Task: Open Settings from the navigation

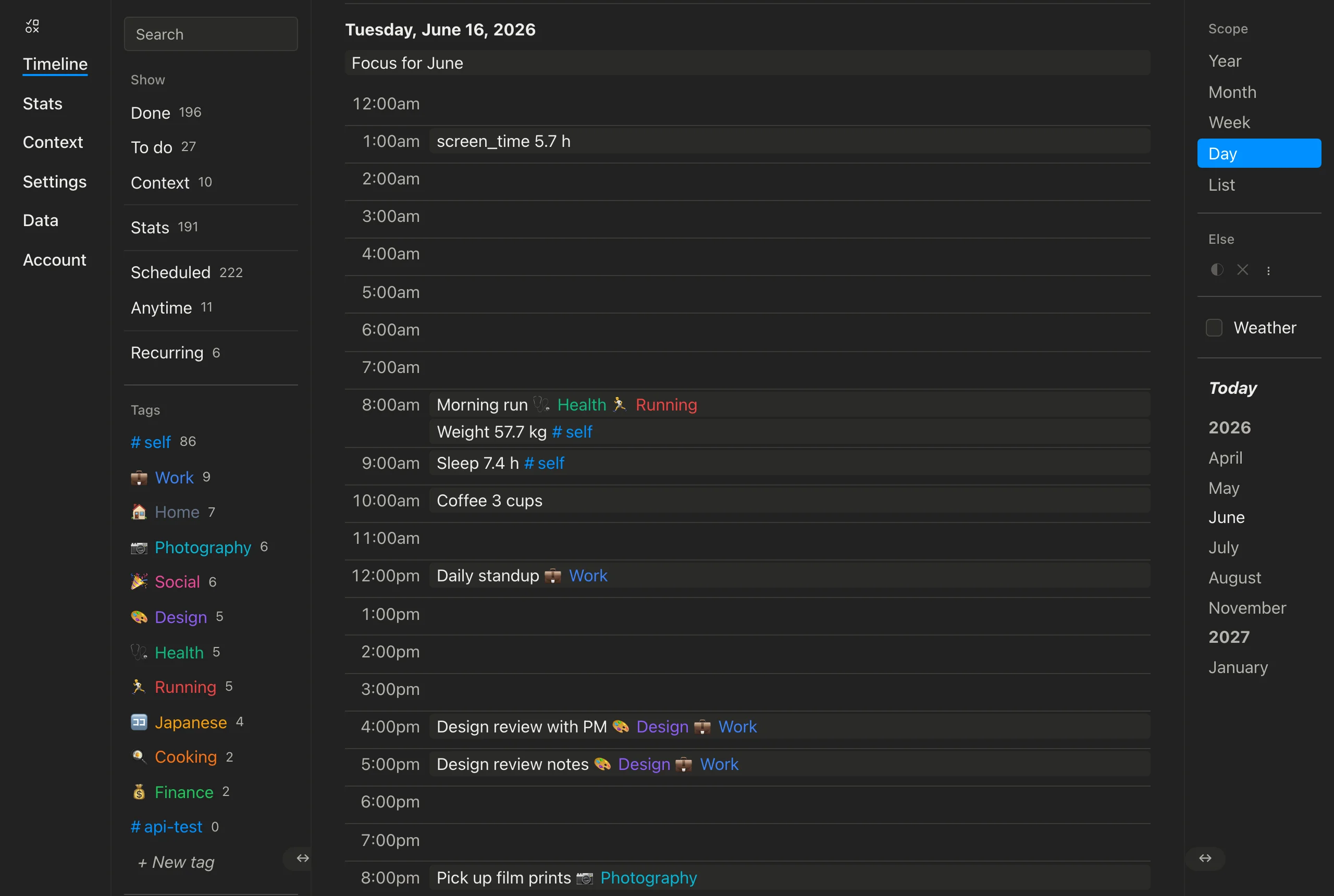Action: (54, 182)
